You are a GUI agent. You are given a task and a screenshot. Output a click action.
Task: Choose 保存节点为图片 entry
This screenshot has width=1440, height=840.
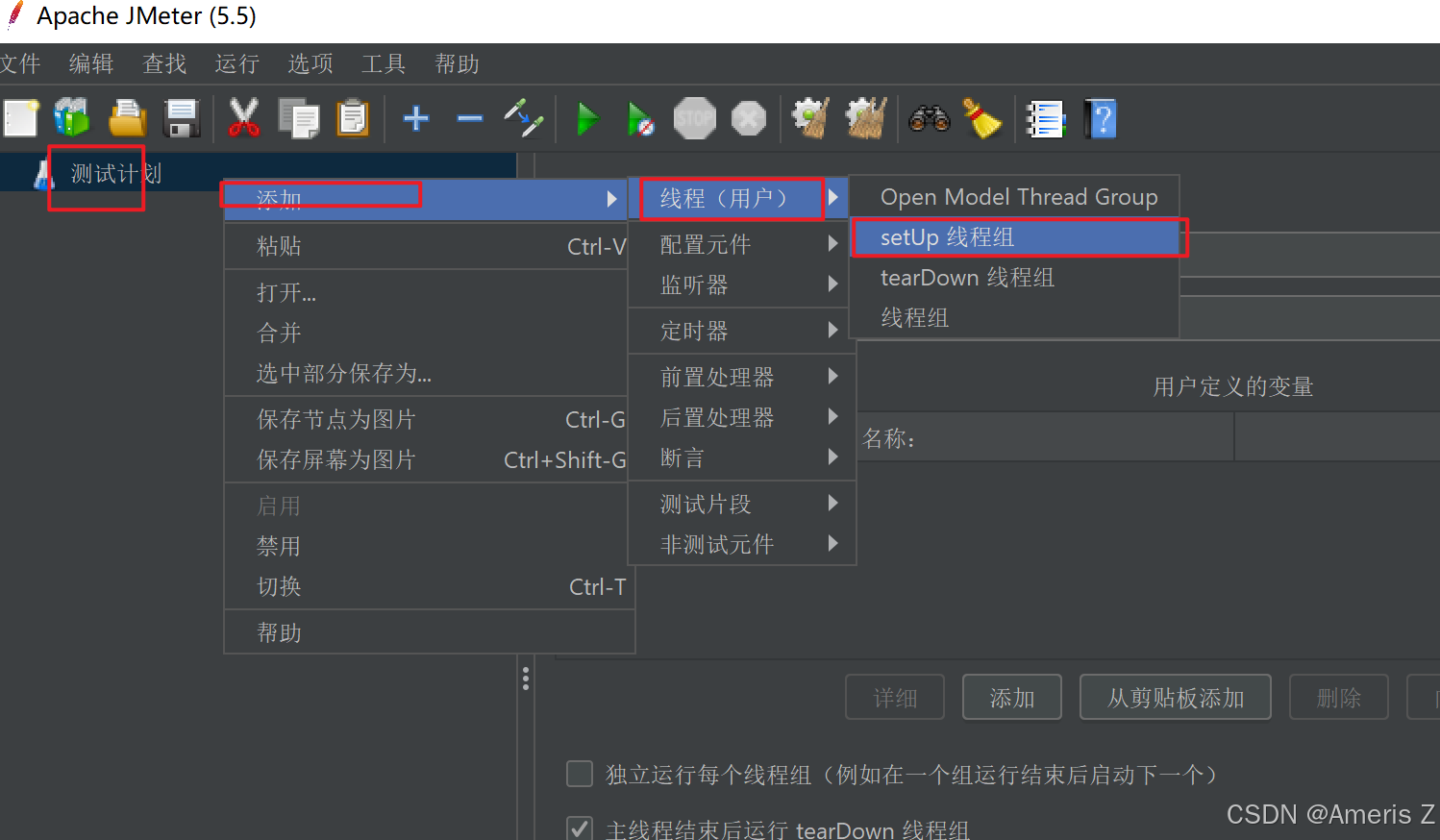pos(427,419)
